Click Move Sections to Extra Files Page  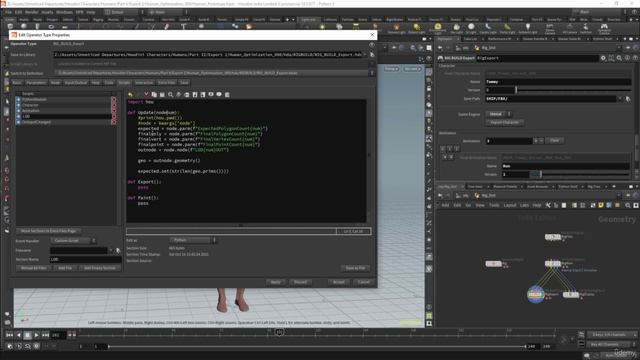pyautogui.click(x=49, y=231)
